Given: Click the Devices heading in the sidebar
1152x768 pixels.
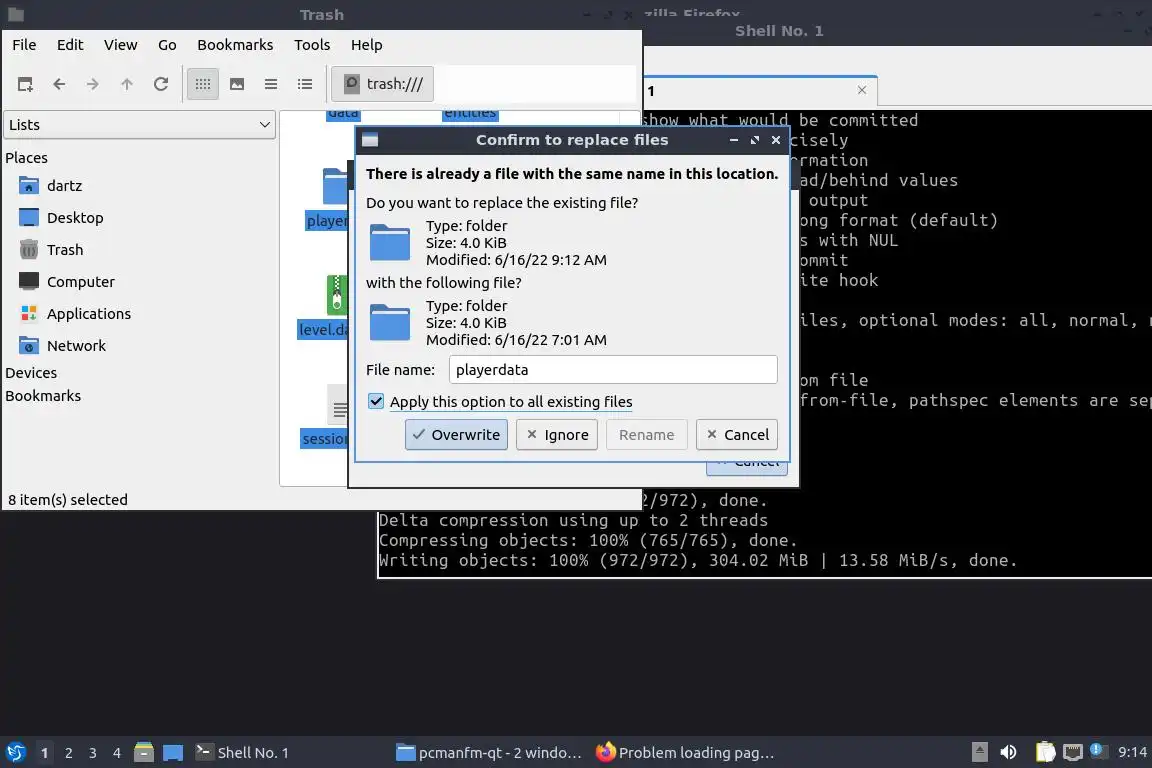Looking at the screenshot, I should (x=31, y=373).
